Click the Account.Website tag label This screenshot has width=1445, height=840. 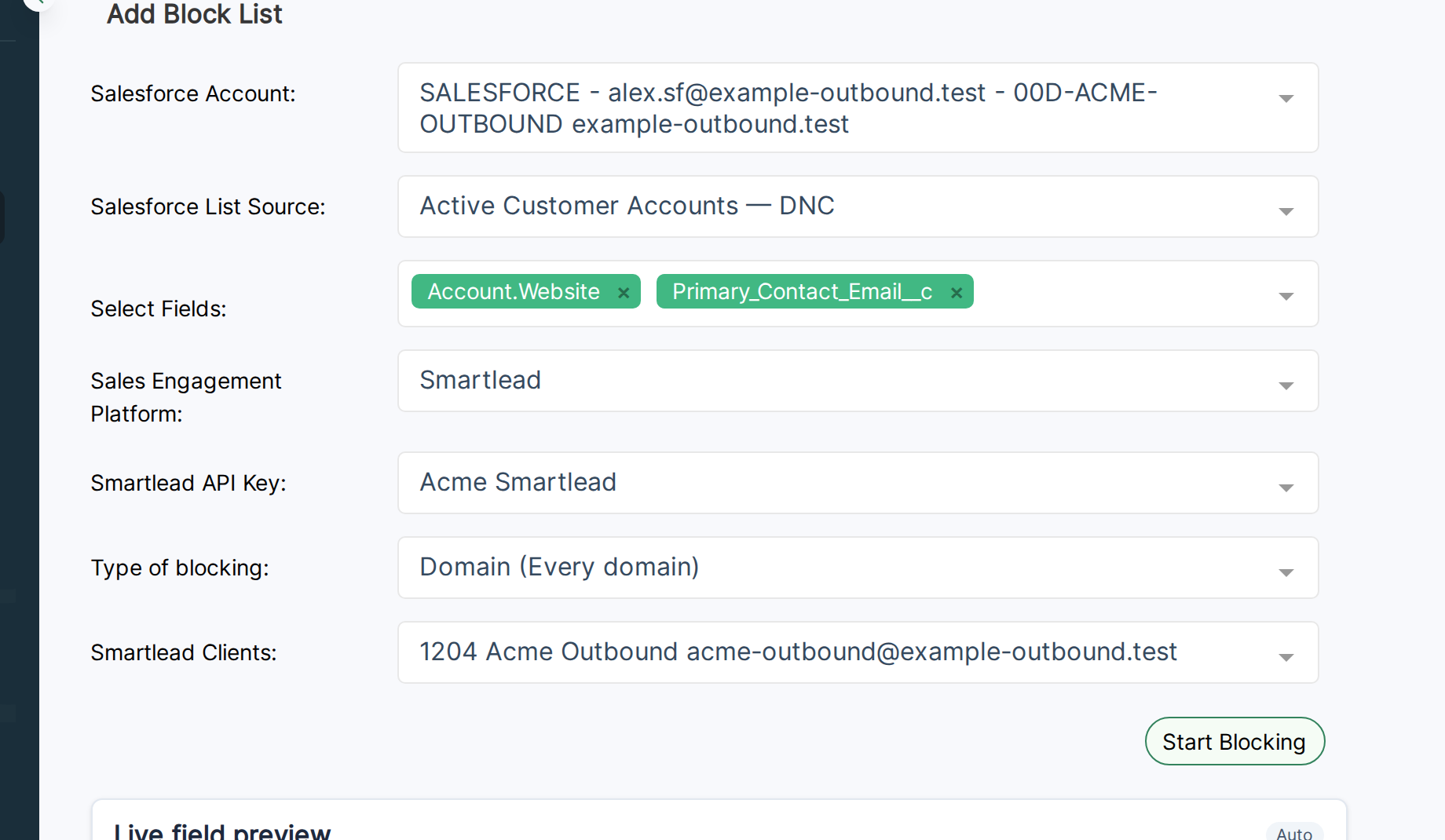tap(514, 291)
